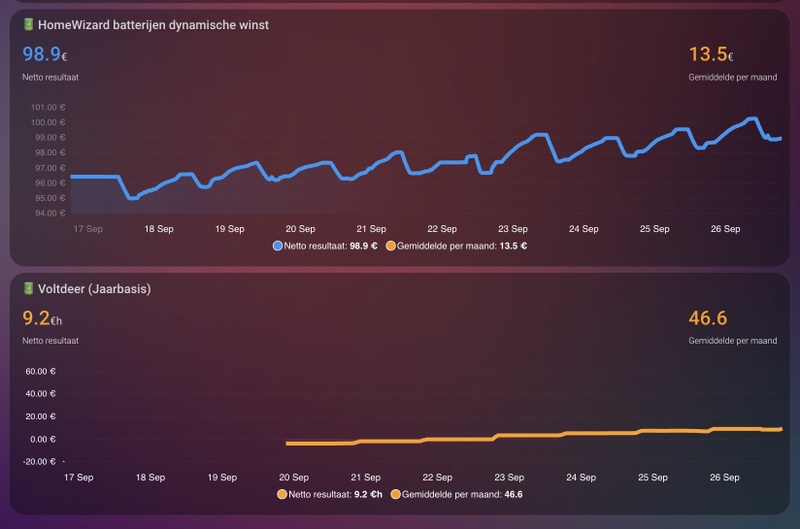Click the 94.00 € y-axis label
The width and height of the screenshot is (800, 529).
coord(50,213)
